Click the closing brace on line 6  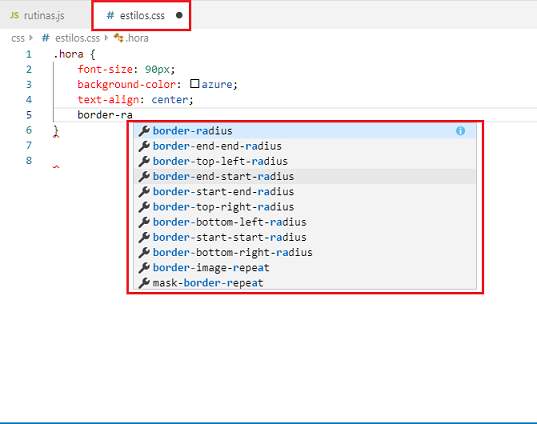tap(56, 130)
